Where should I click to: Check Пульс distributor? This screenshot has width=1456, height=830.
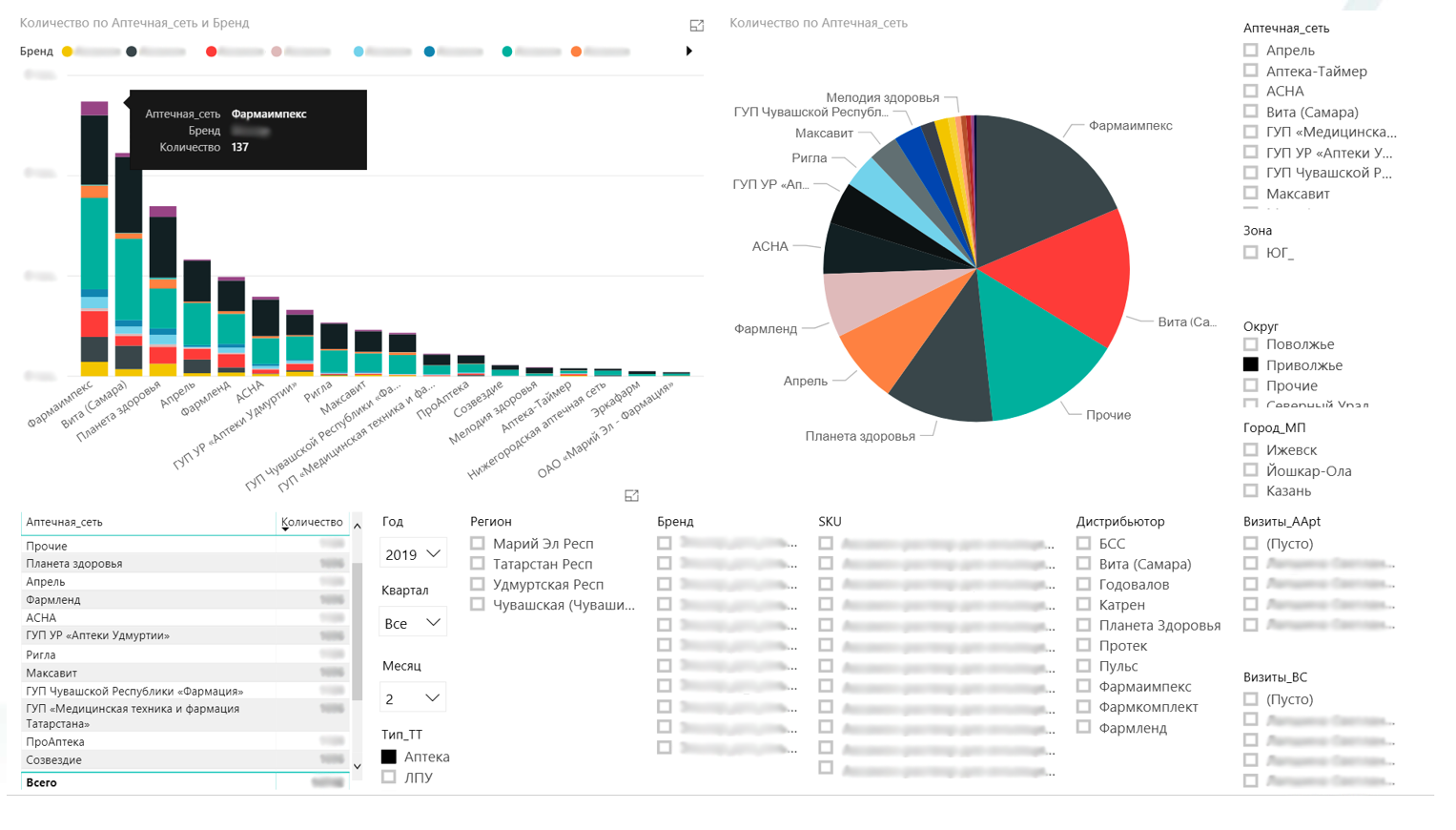[1084, 666]
